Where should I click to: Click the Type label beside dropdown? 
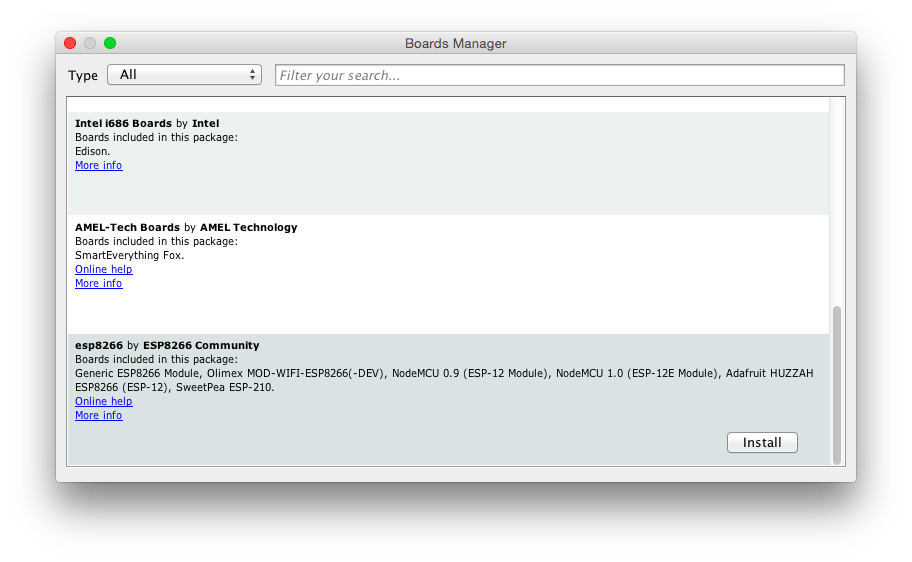pos(83,76)
